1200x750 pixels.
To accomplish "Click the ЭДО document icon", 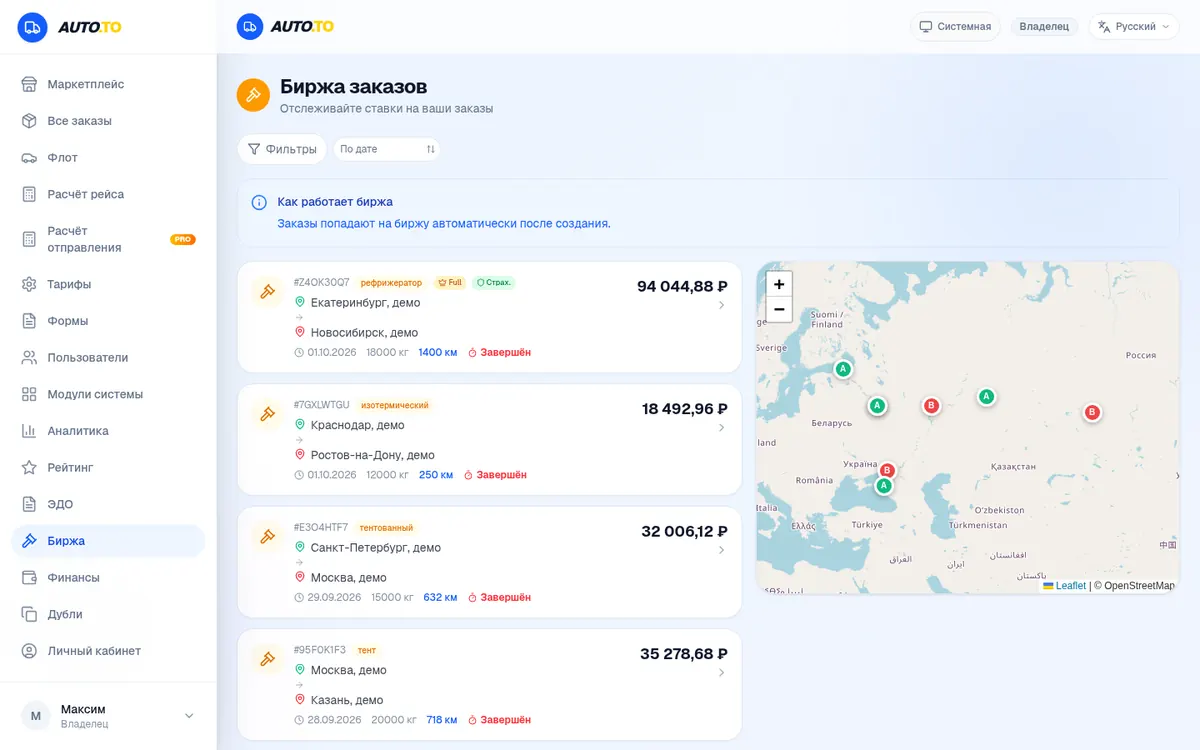I will click(29, 504).
